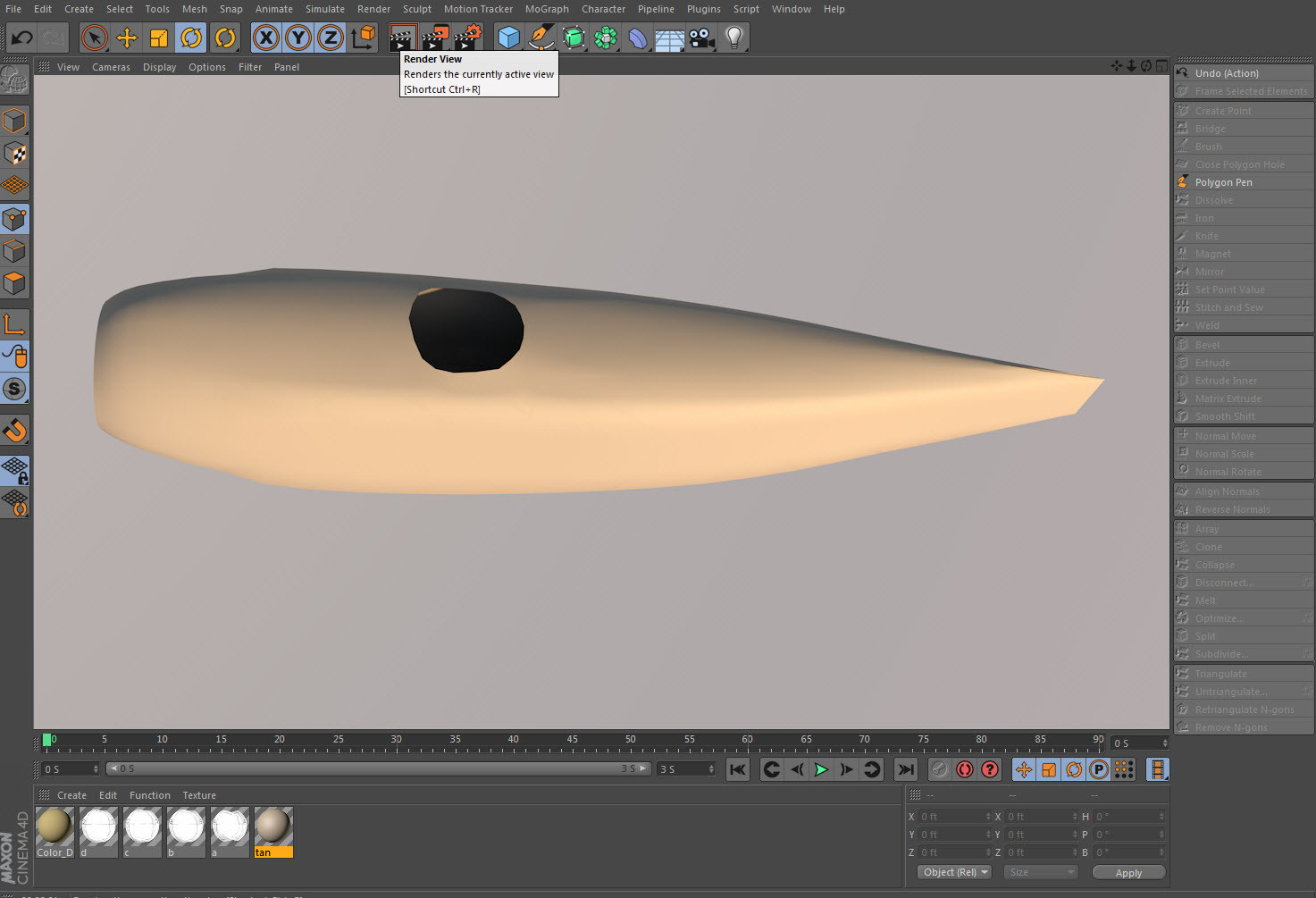The width and height of the screenshot is (1316, 898).
Task: Select the Live Selection tool
Action: click(95, 38)
